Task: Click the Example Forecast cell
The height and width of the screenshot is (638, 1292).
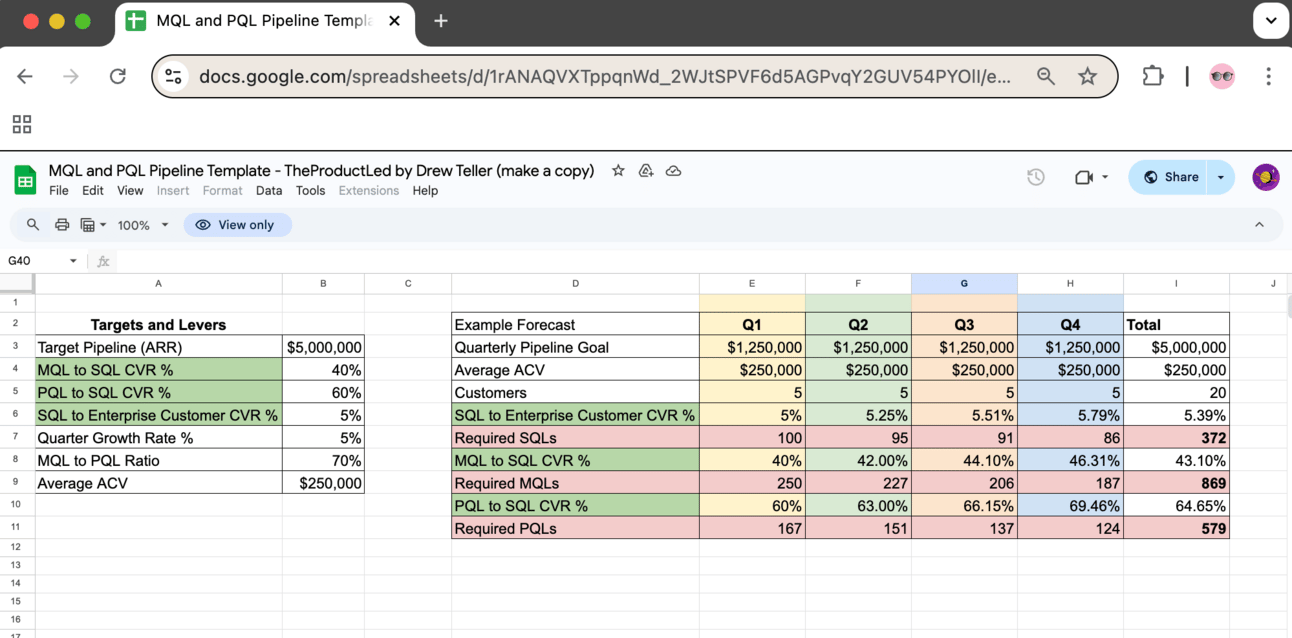Action: [x=575, y=325]
